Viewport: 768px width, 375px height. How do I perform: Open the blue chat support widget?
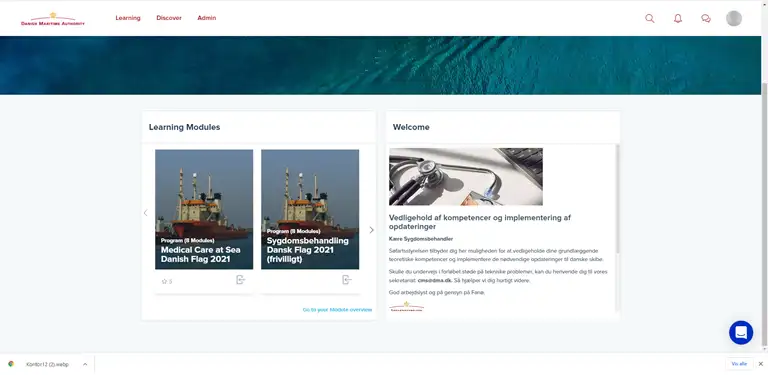coord(741,332)
